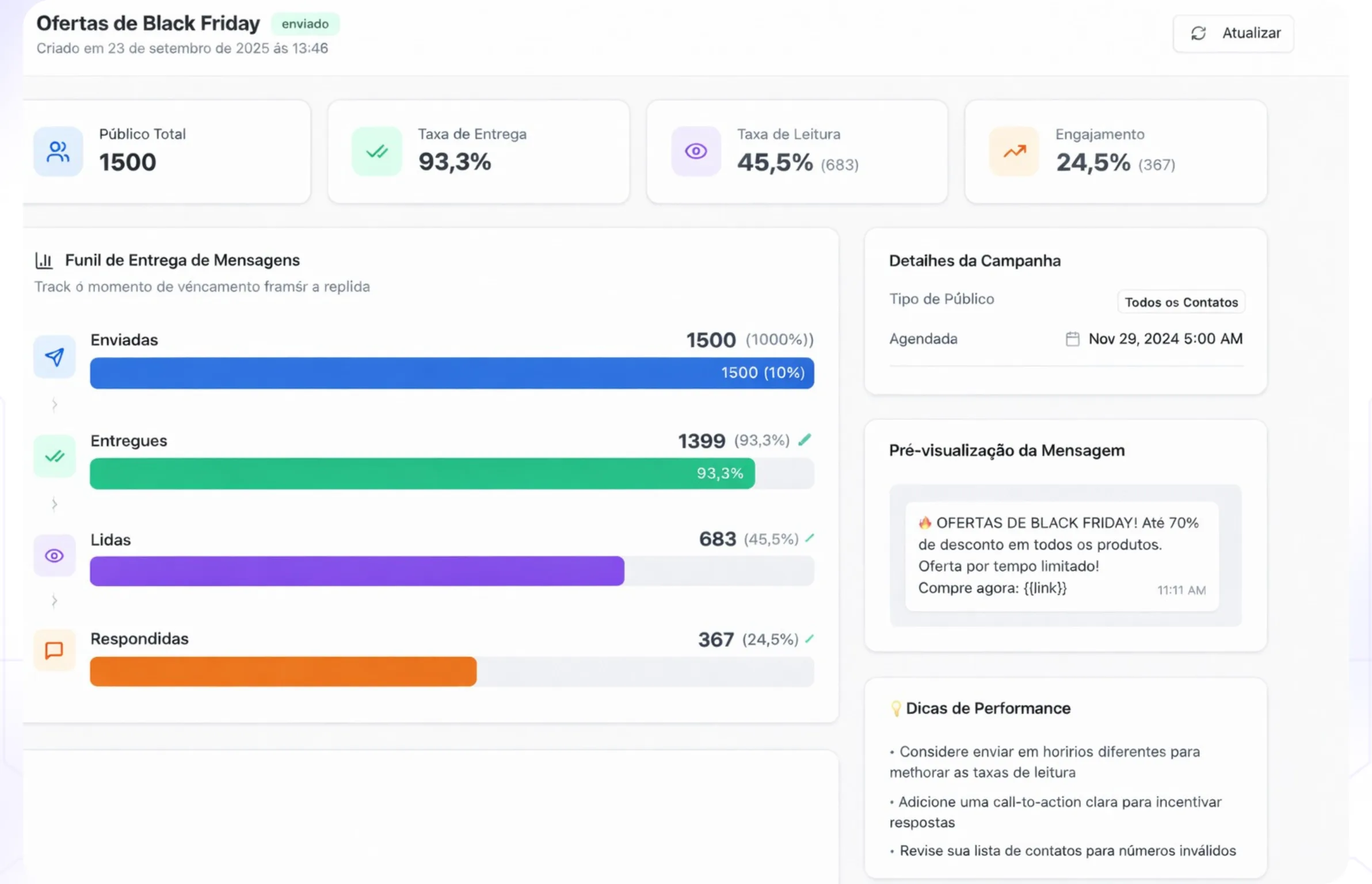Click the 45,5% read rate value in card

point(775,162)
